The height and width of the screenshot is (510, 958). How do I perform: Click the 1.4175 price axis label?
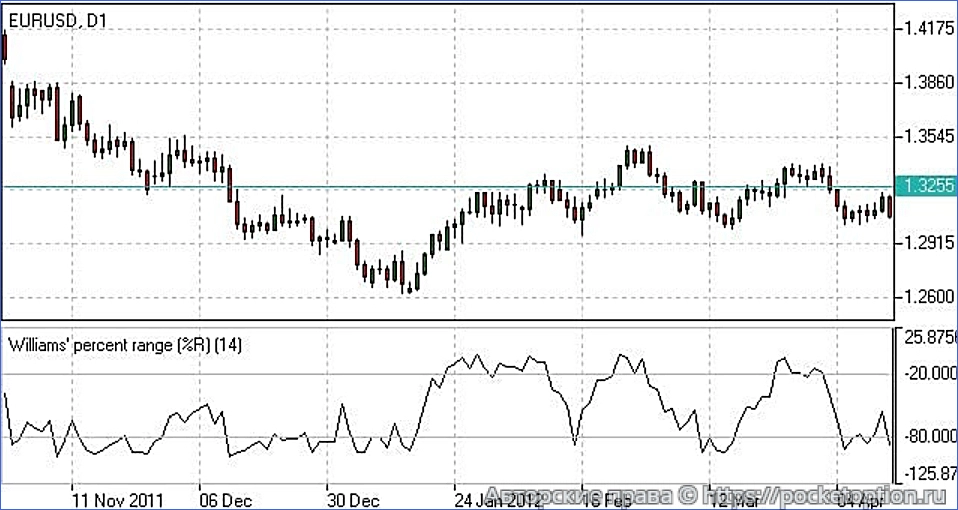point(928,28)
